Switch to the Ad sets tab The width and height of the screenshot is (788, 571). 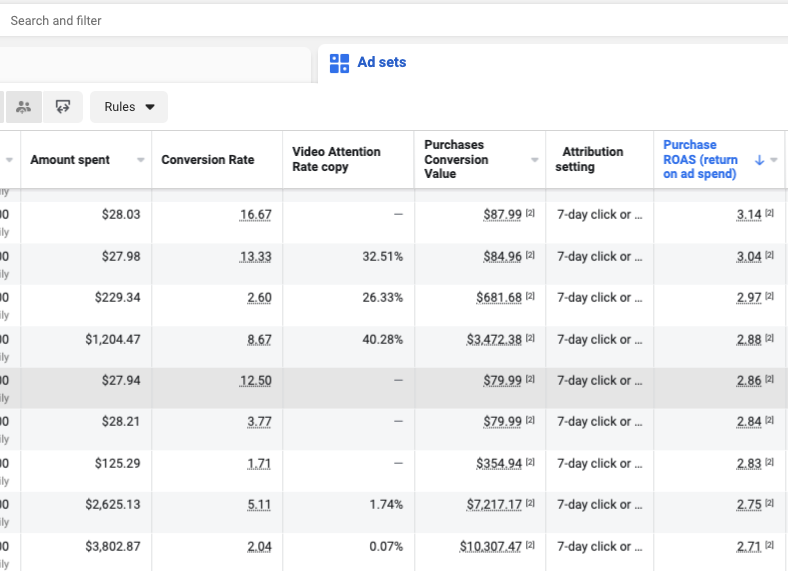tap(381, 63)
